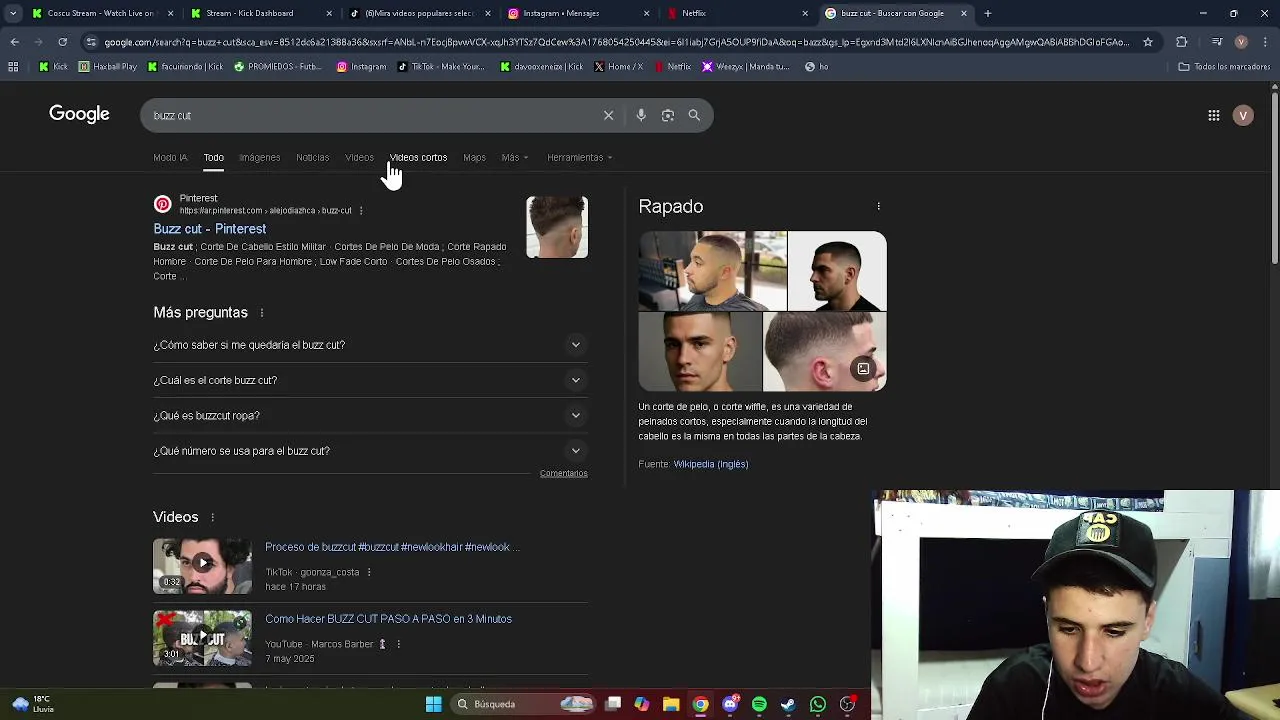This screenshot has width=1280, height=720.
Task: Open Discord from the taskbar
Action: [730, 704]
